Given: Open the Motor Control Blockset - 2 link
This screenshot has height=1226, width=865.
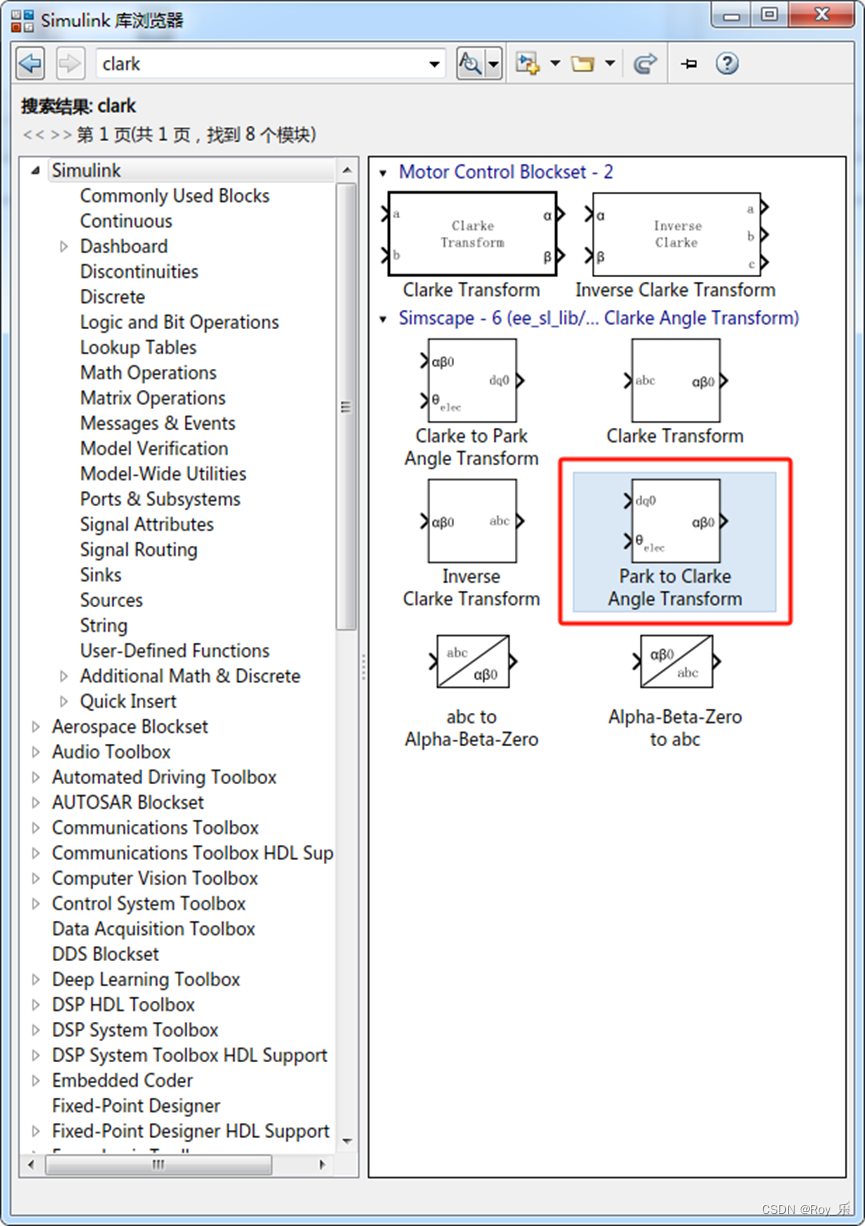Looking at the screenshot, I should click(506, 172).
